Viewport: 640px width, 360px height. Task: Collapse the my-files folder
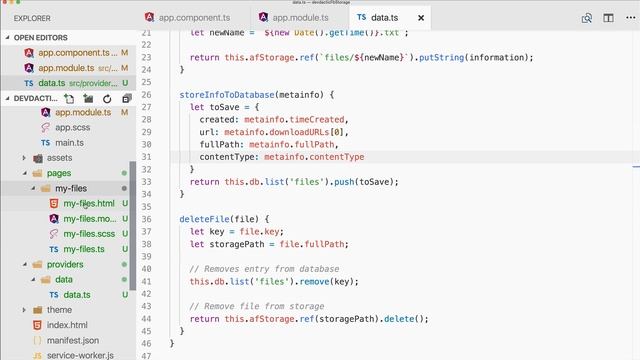tap(33, 188)
